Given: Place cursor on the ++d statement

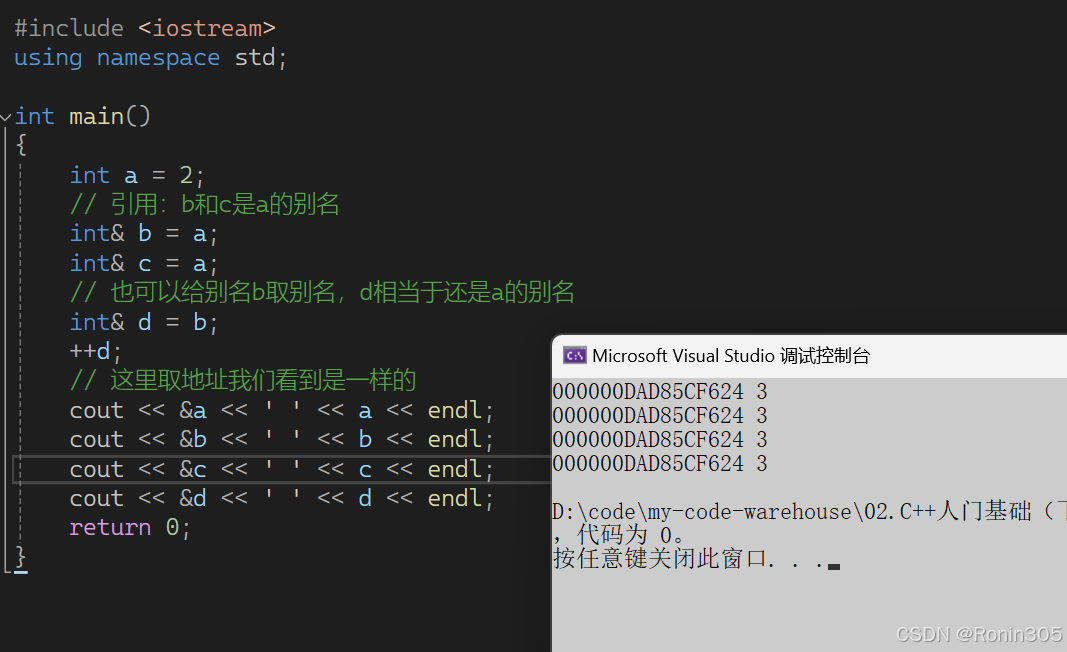Looking at the screenshot, I should pyautogui.click(x=95, y=351).
